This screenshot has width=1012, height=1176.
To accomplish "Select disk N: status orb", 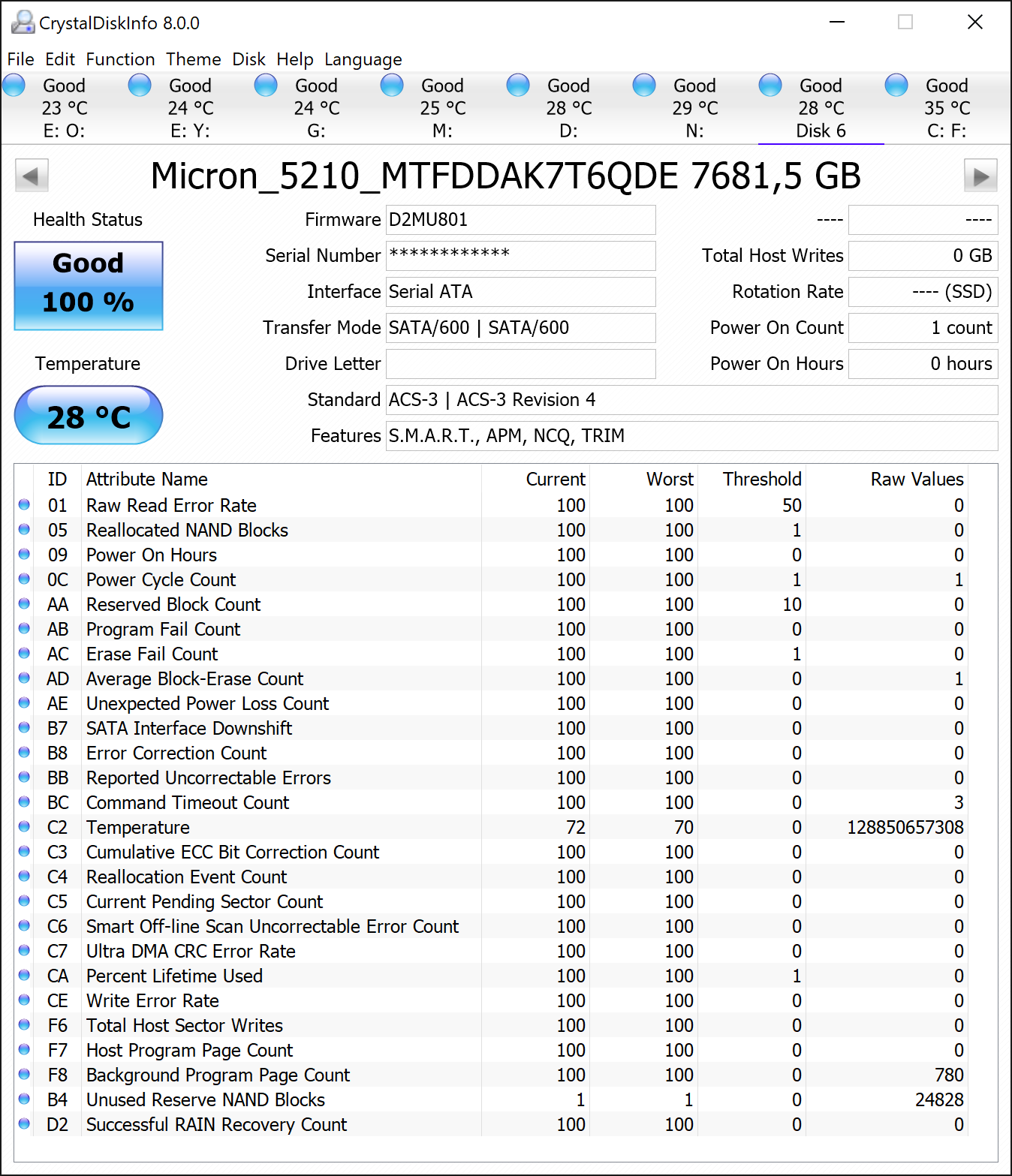I will click(644, 86).
